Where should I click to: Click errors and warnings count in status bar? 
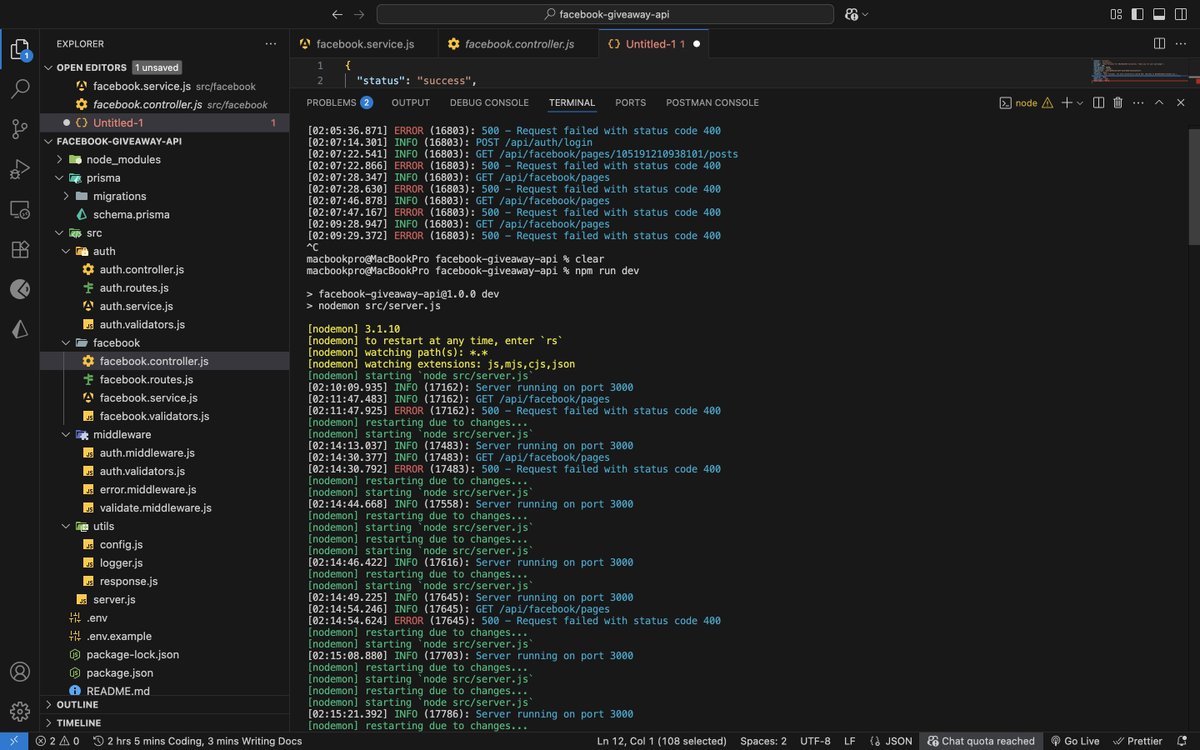pyautogui.click(x=57, y=741)
